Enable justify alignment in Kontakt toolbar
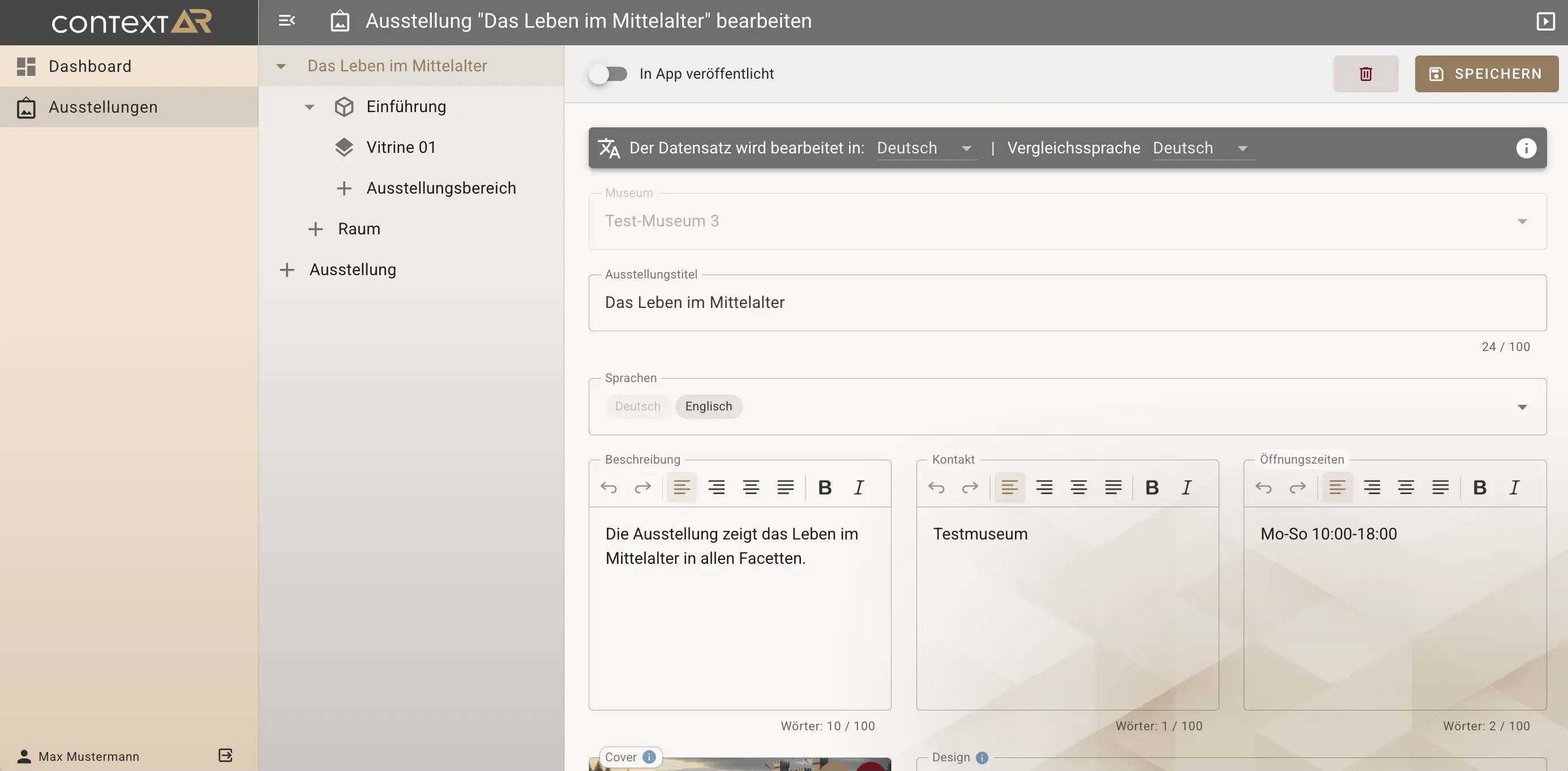The height and width of the screenshot is (771, 1568). pos(1113,487)
